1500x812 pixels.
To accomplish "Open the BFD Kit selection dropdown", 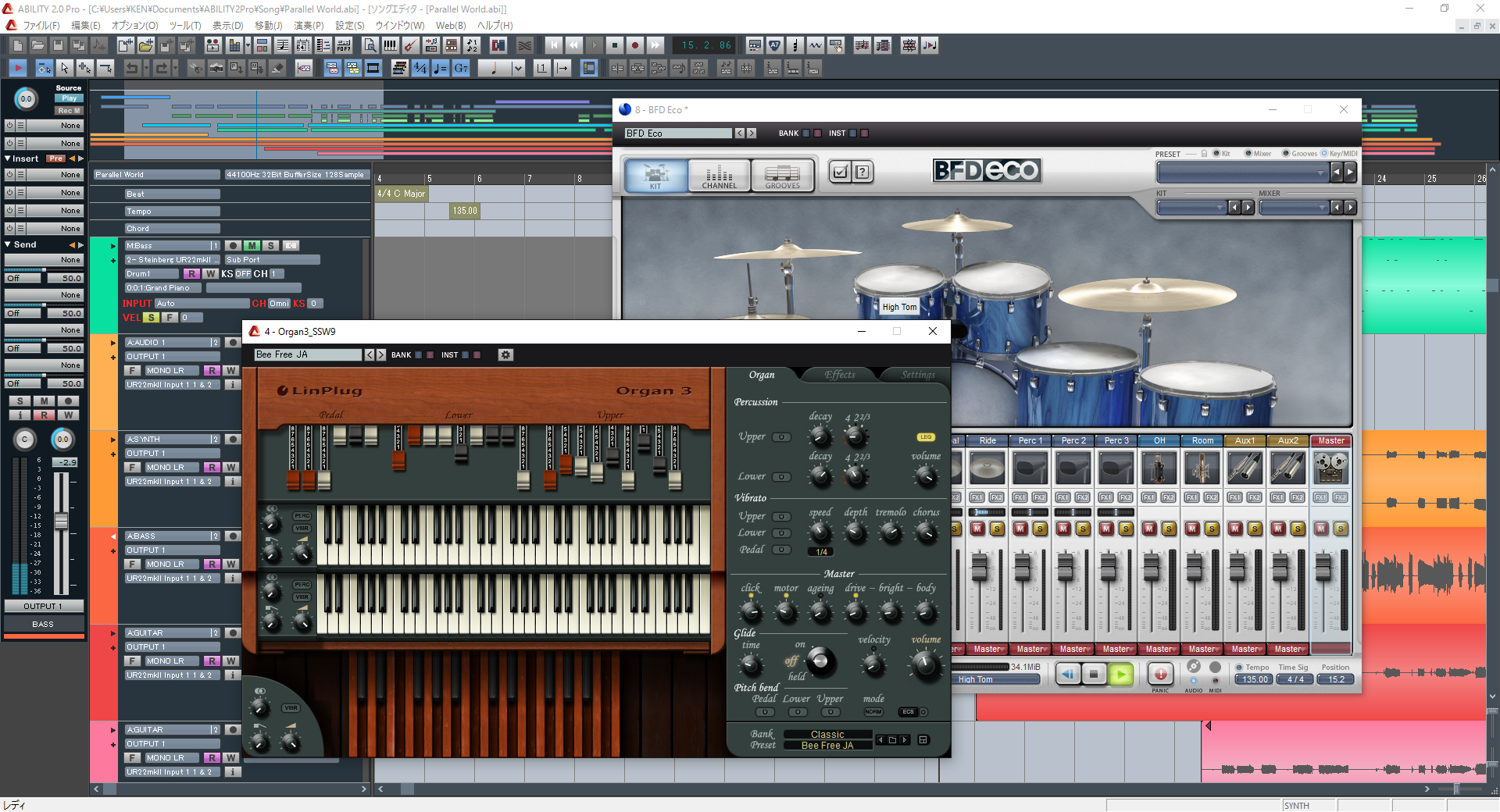I will coord(1192,208).
